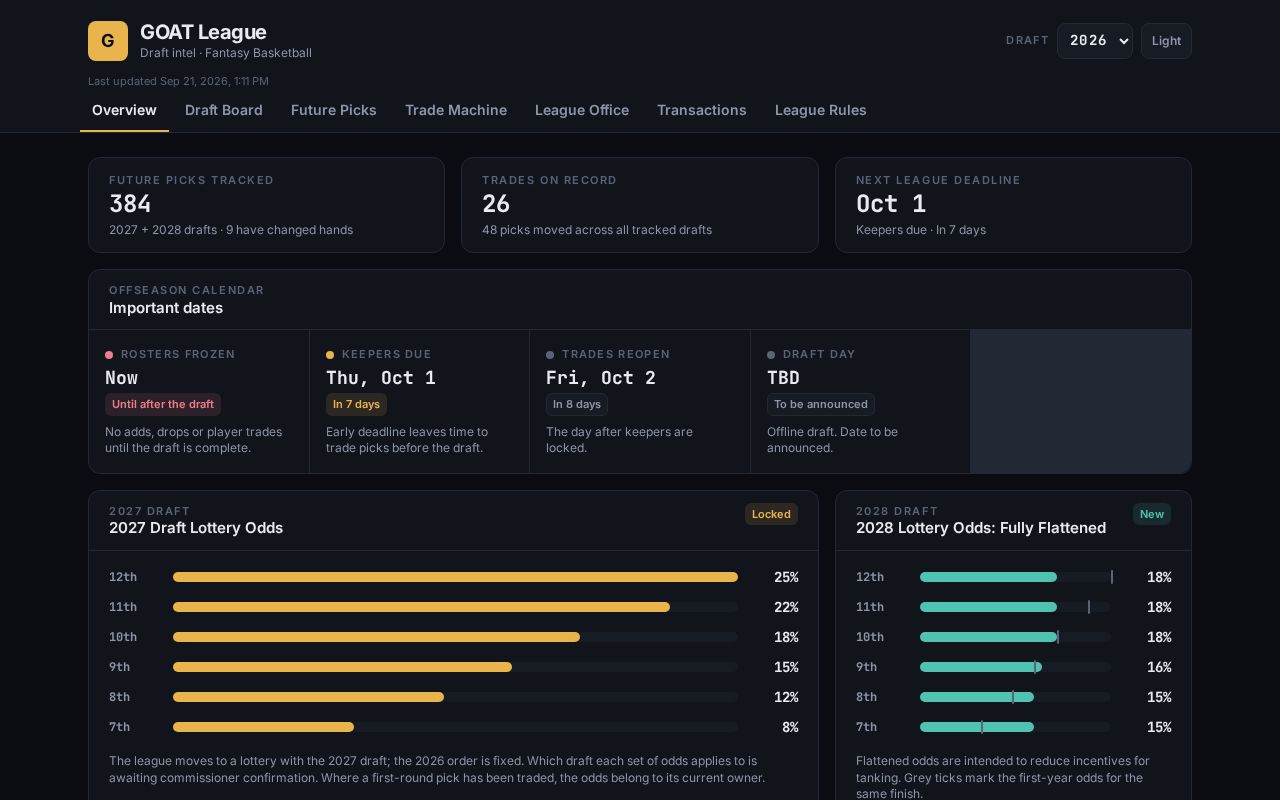Click the Trades on Record 26 card
1280x800 pixels.
(640, 205)
